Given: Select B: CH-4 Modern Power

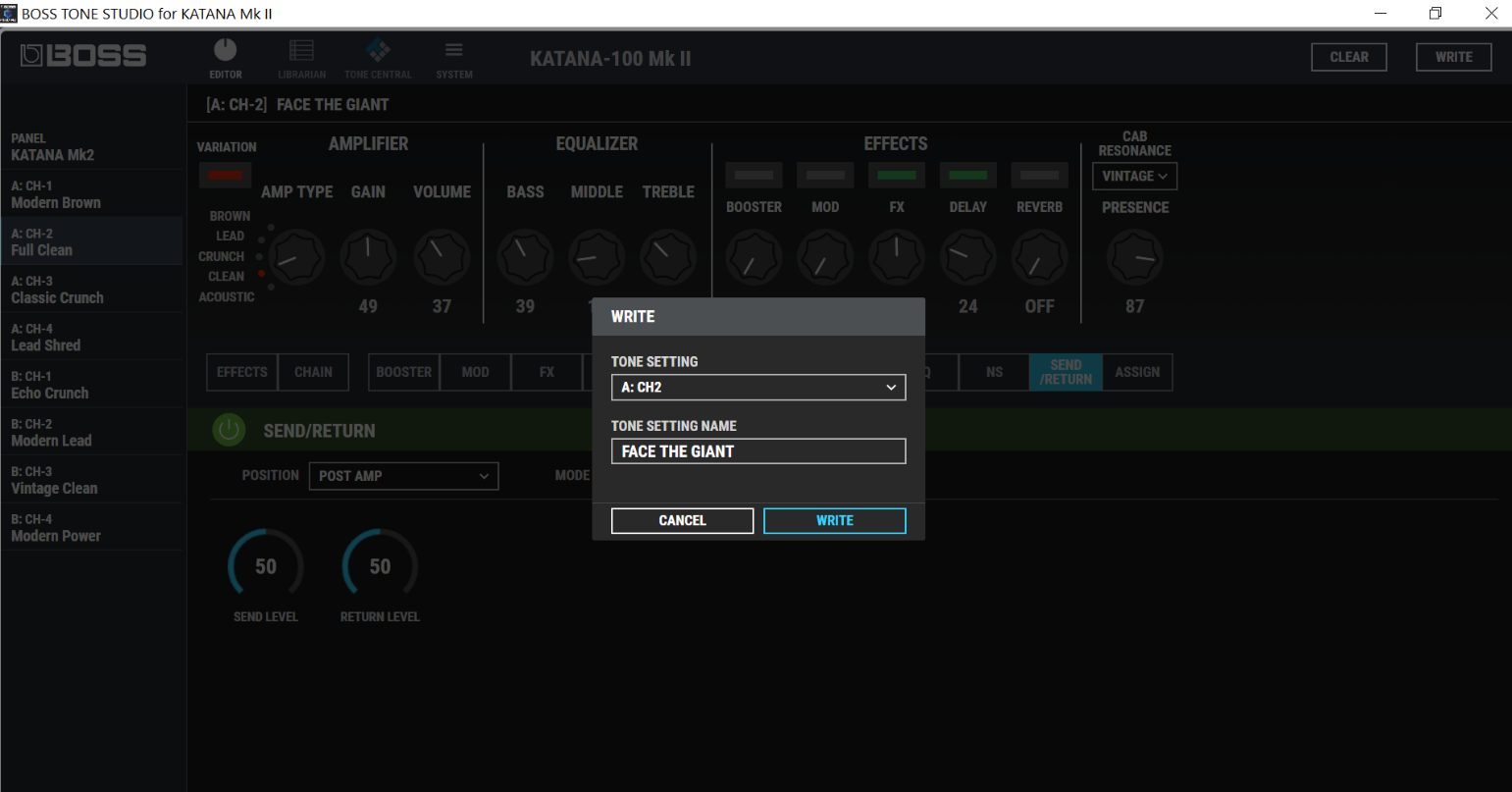Looking at the screenshot, I should [91, 527].
